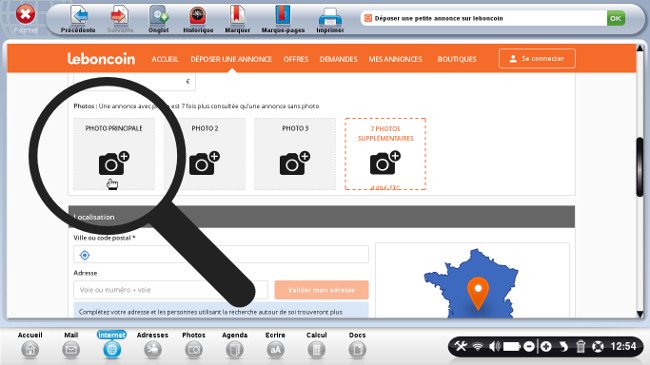
Task: Open the Photos app in the dock
Action: (x=194, y=345)
